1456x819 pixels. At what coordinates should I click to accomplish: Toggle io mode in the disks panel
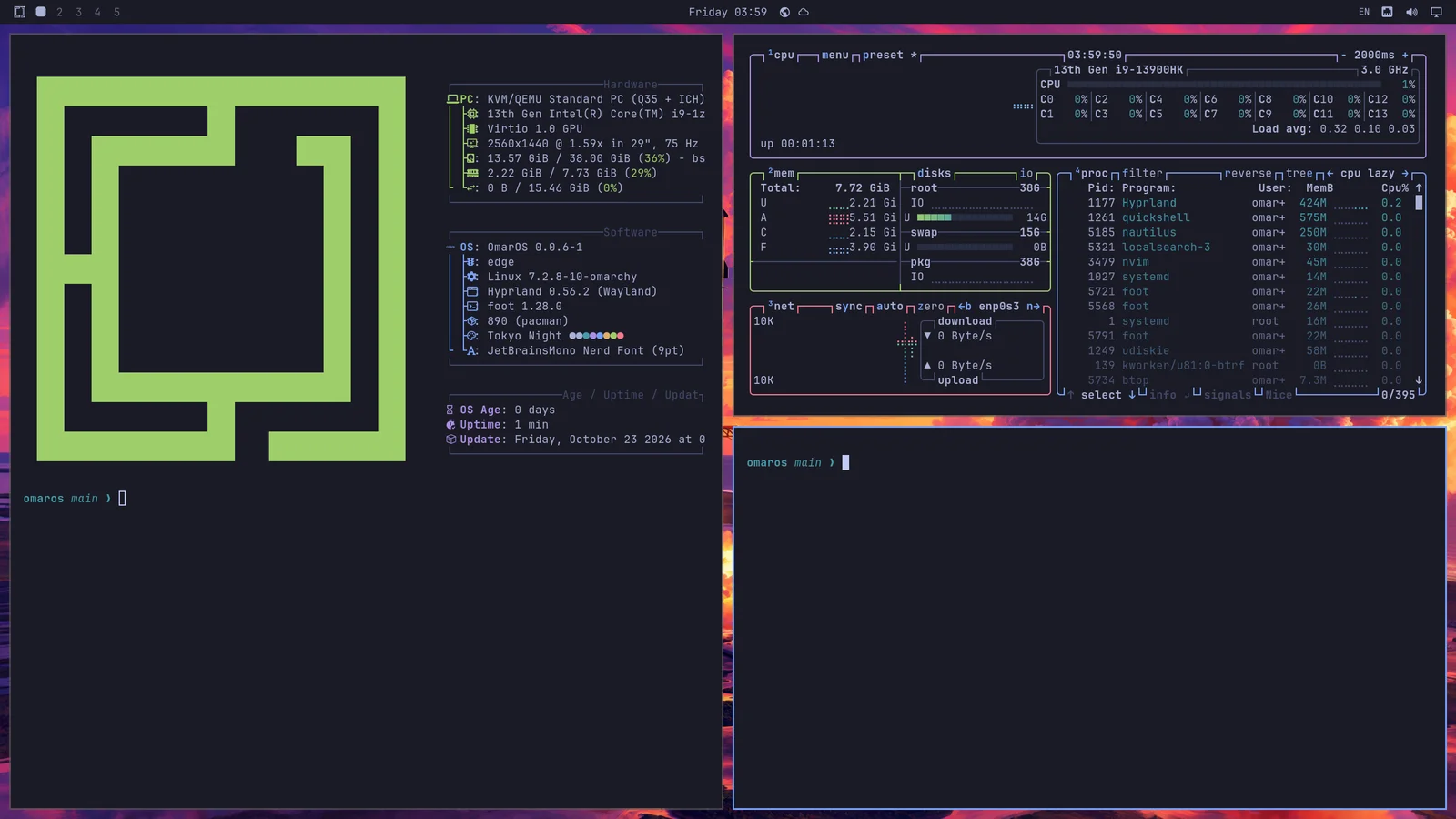[x=1026, y=173]
